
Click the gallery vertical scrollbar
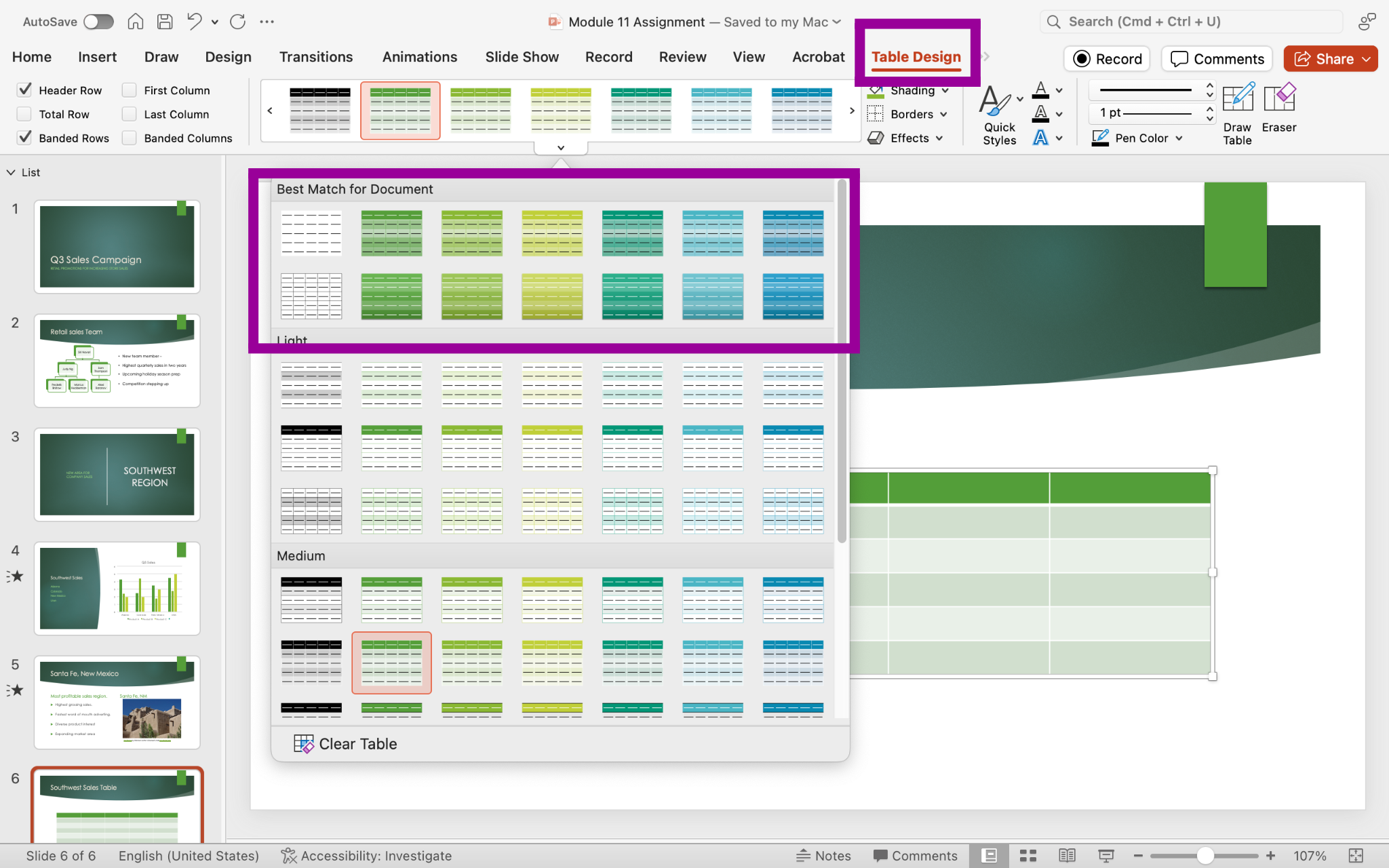tap(842, 361)
